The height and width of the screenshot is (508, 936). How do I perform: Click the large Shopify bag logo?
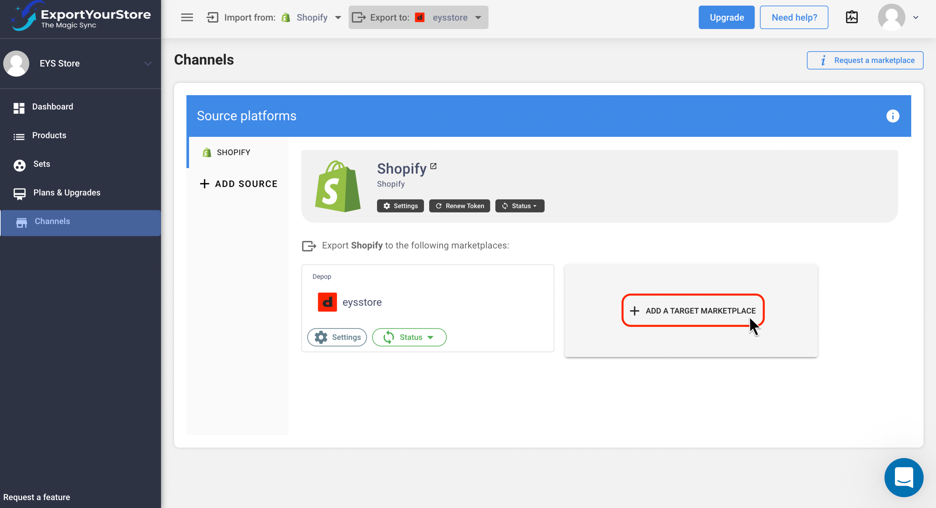pyautogui.click(x=338, y=186)
